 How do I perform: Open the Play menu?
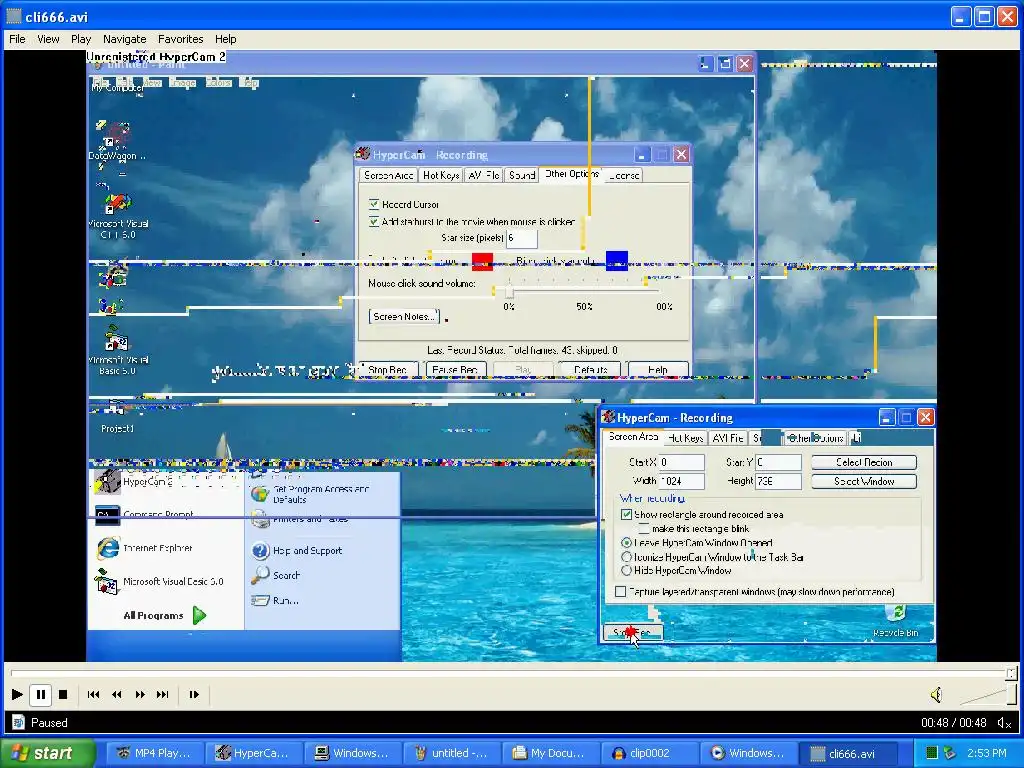pos(81,39)
